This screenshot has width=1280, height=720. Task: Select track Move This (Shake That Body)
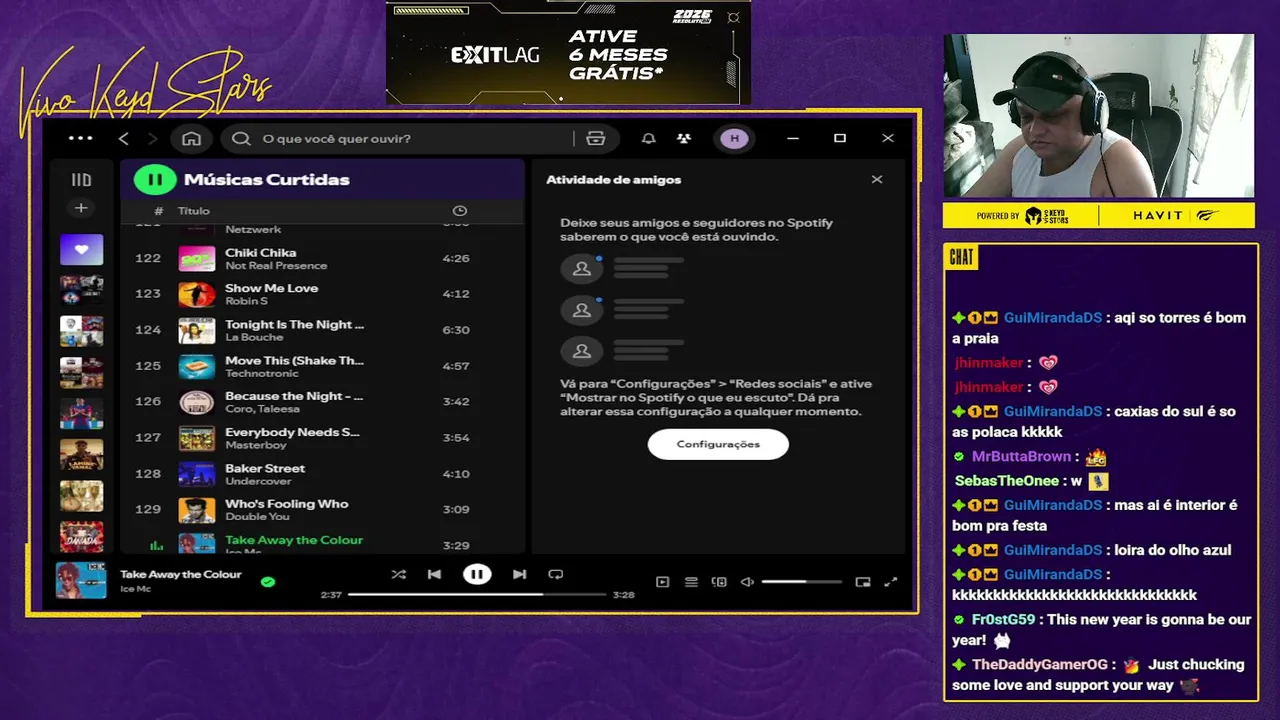322,366
